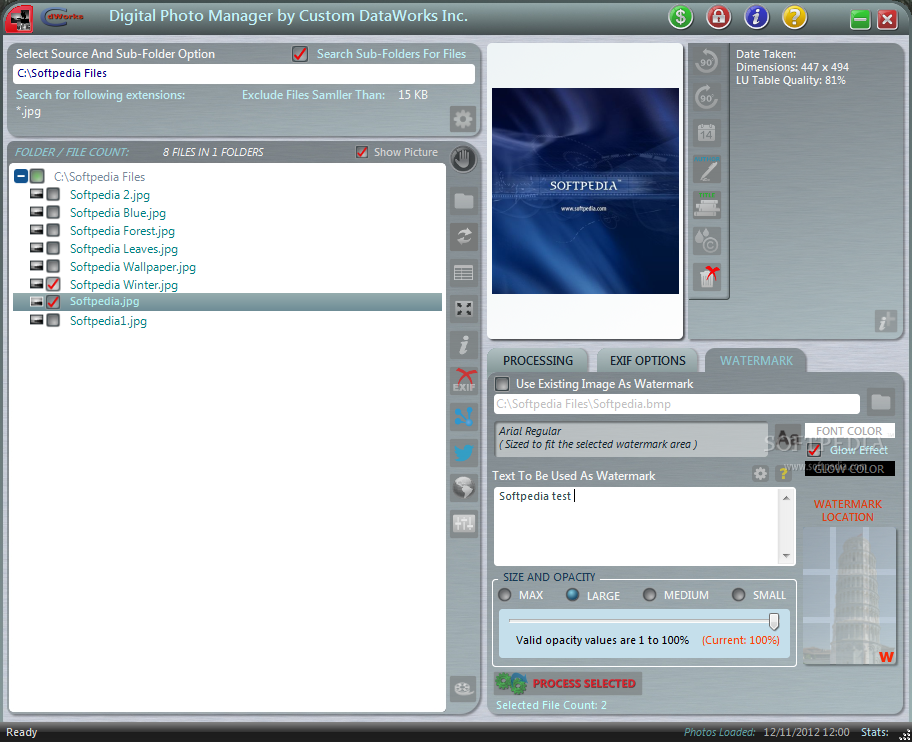Open the FONT COLOR picker
Viewport: 912px width, 742px height.
(849, 431)
